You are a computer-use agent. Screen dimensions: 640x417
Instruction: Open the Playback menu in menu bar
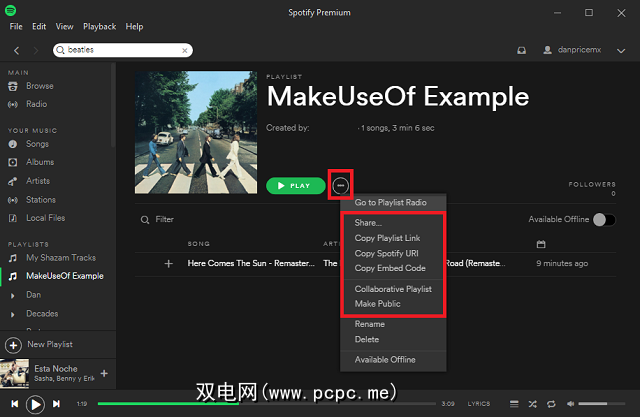(99, 26)
